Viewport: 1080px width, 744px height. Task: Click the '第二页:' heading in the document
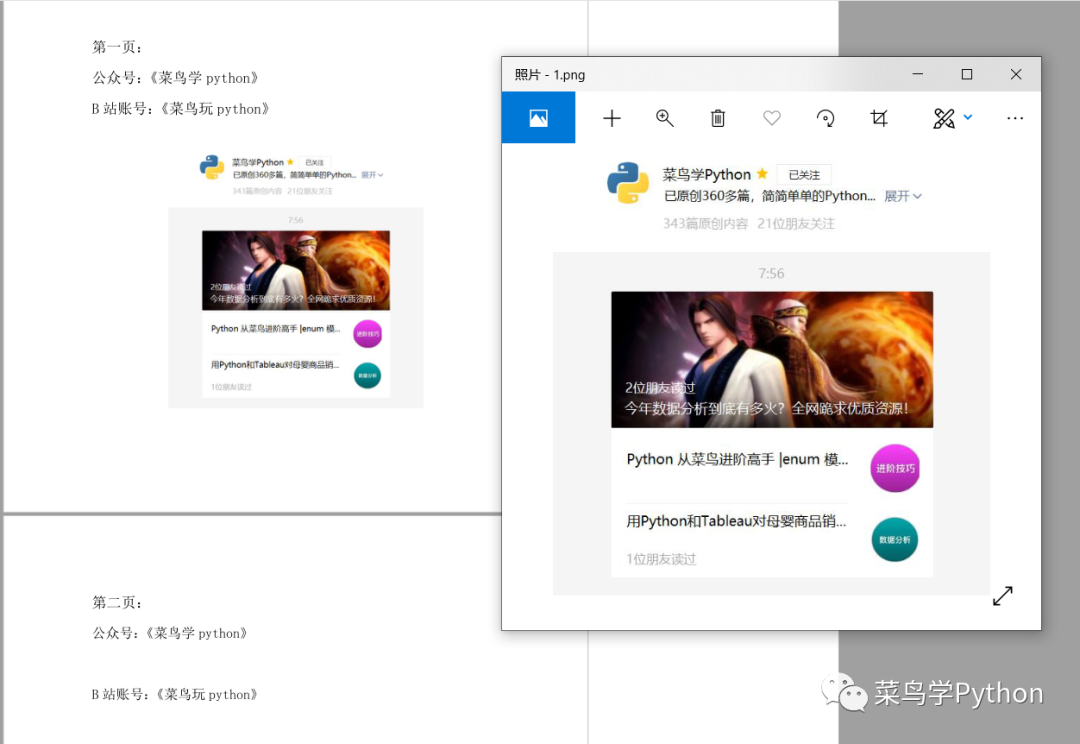(118, 602)
